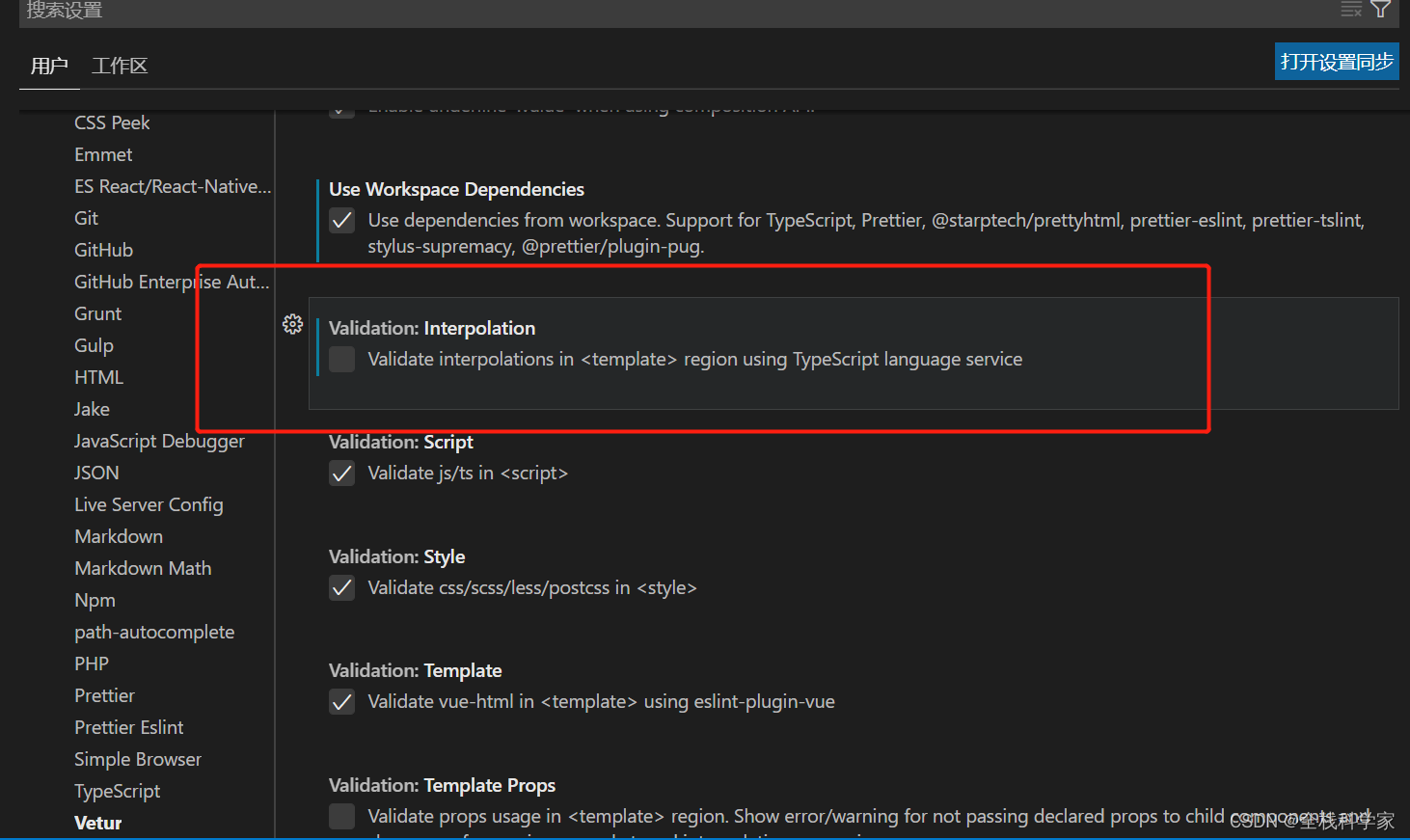Click the Use Workspace Dependencies title

coord(456,189)
